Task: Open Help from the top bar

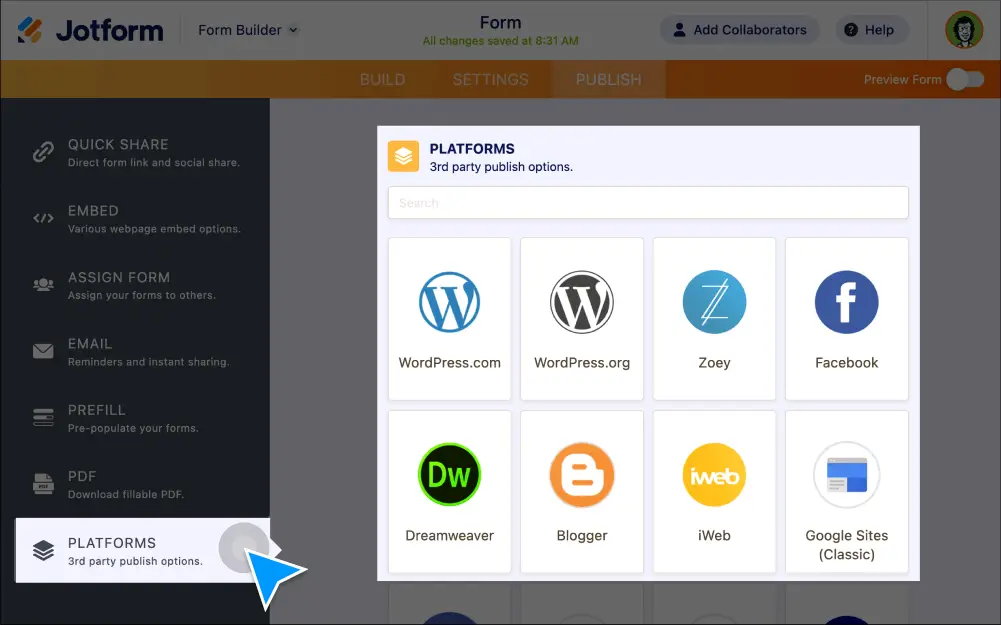Action: point(871,30)
